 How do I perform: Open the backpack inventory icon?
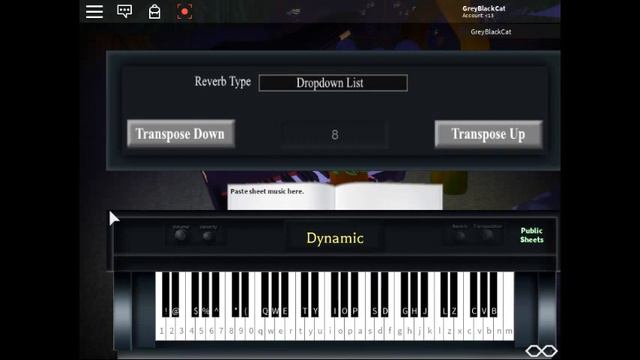[154, 11]
